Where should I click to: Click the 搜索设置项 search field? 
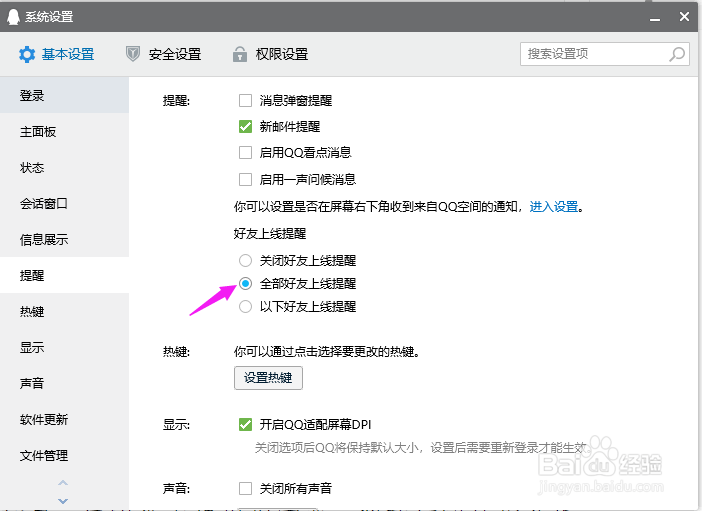click(604, 54)
